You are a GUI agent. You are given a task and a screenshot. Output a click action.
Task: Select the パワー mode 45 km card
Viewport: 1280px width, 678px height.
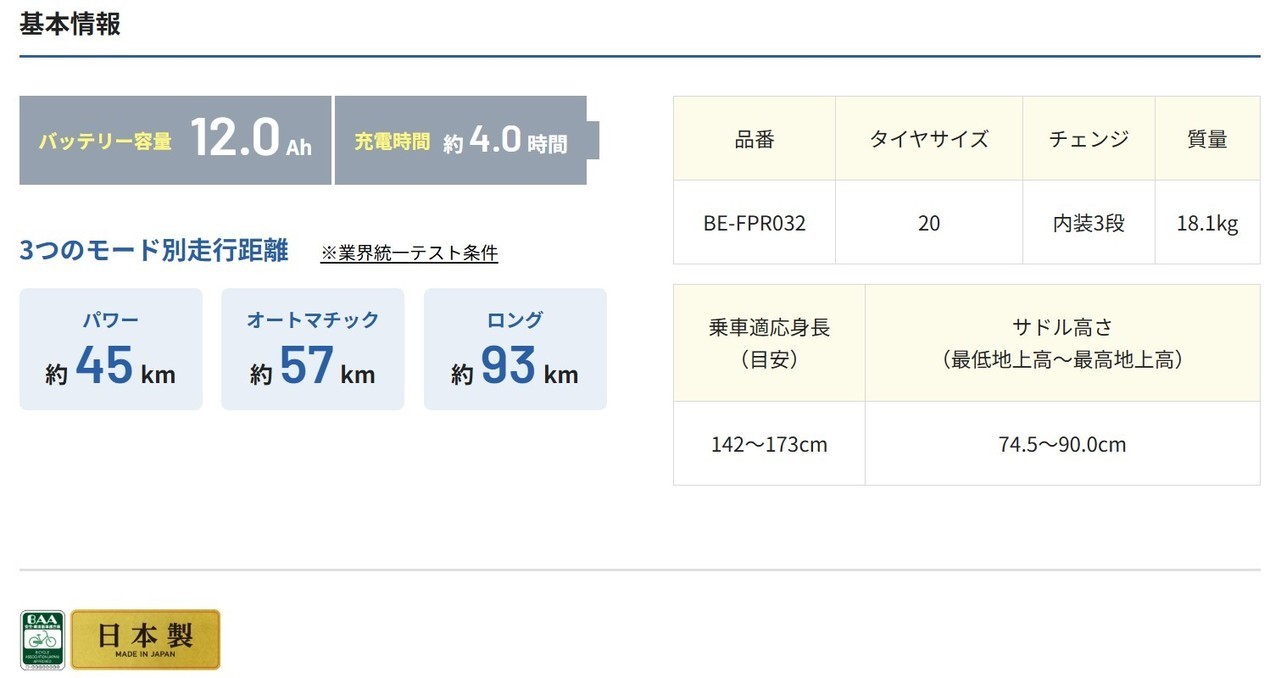(x=111, y=349)
